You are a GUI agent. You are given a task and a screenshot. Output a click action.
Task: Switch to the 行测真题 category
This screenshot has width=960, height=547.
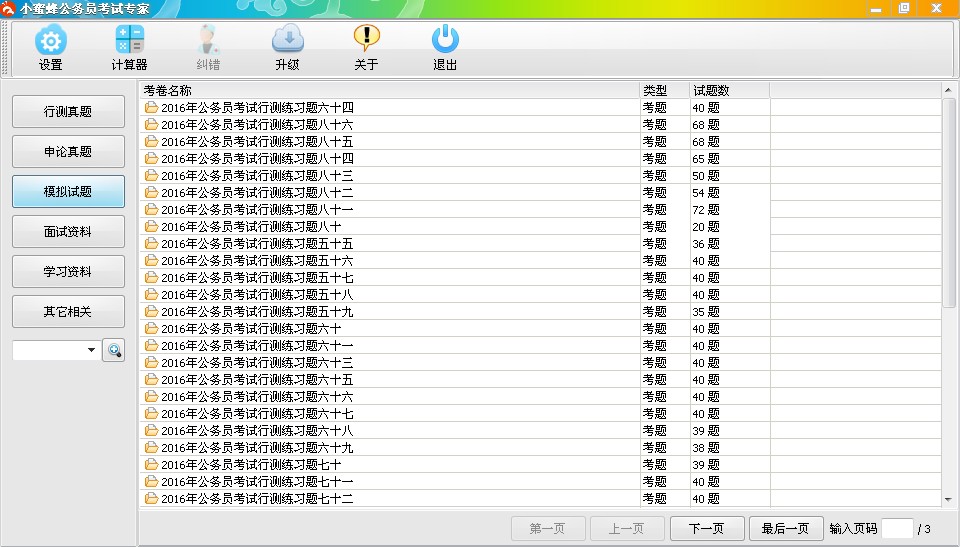[68, 111]
